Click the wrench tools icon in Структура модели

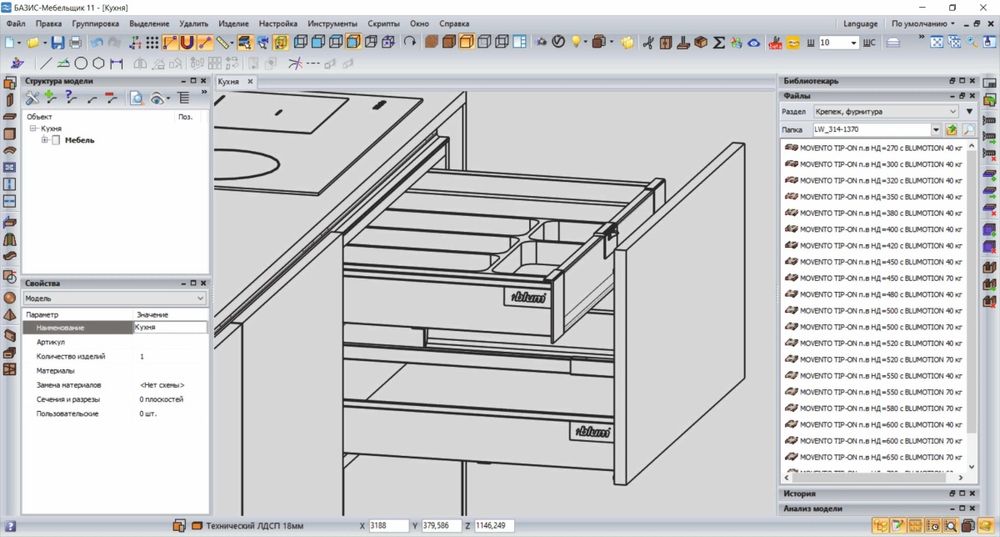pos(32,98)
